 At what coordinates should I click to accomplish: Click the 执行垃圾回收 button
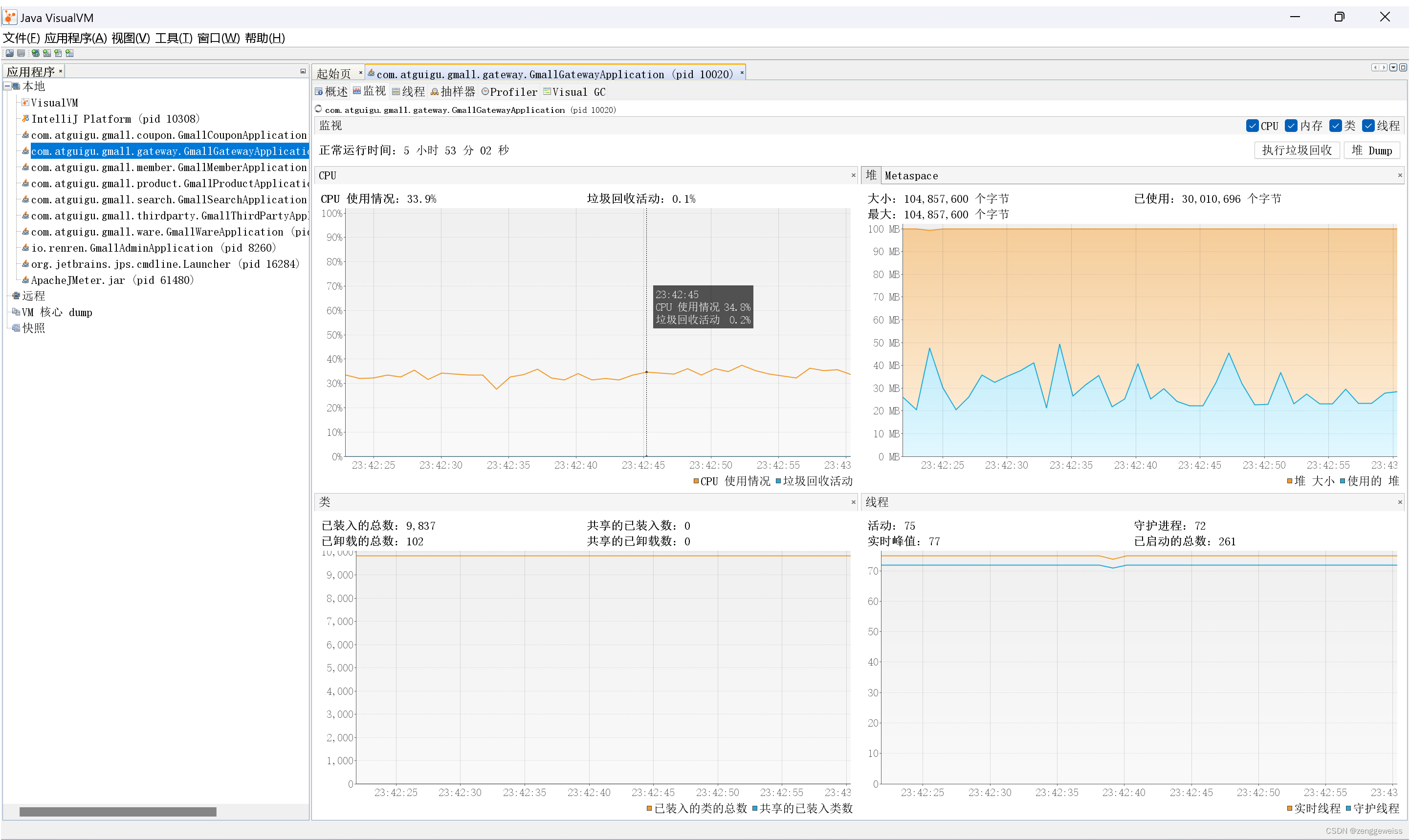1297,150
